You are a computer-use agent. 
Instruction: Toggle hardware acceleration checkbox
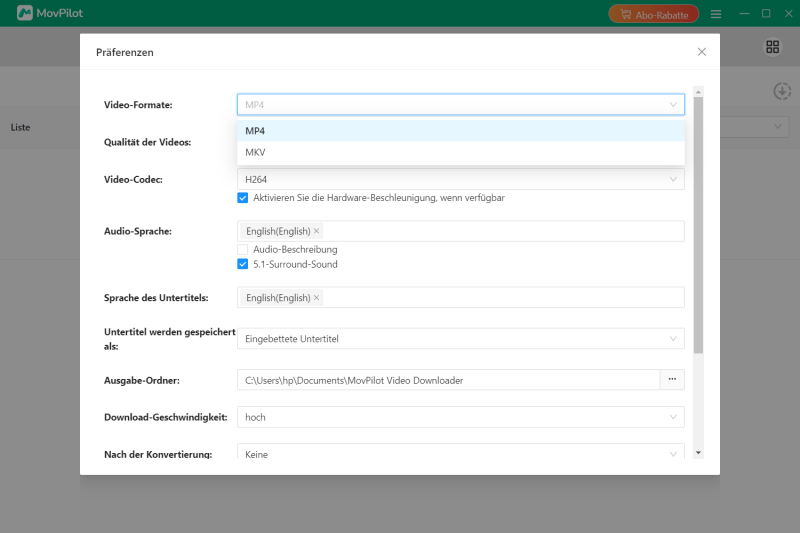click(x=243, y=198)
